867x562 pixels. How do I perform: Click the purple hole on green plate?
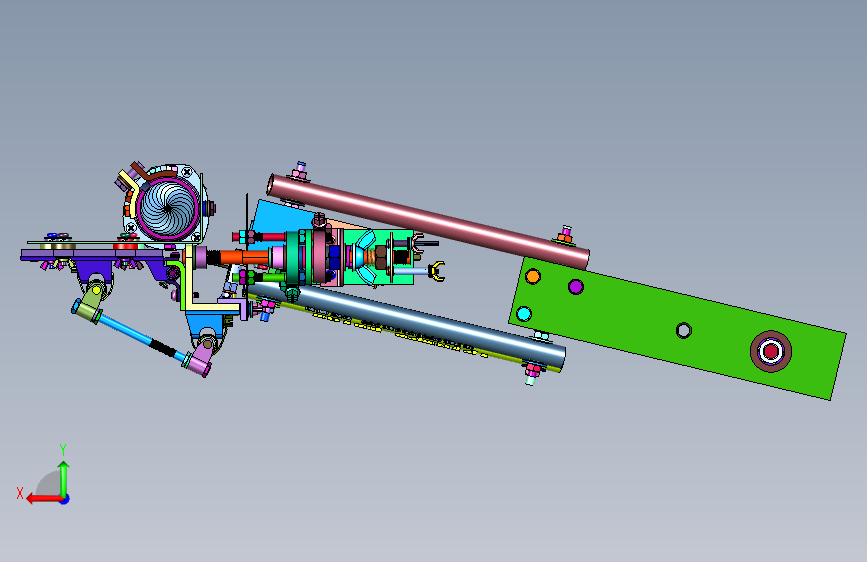[576, 287]
